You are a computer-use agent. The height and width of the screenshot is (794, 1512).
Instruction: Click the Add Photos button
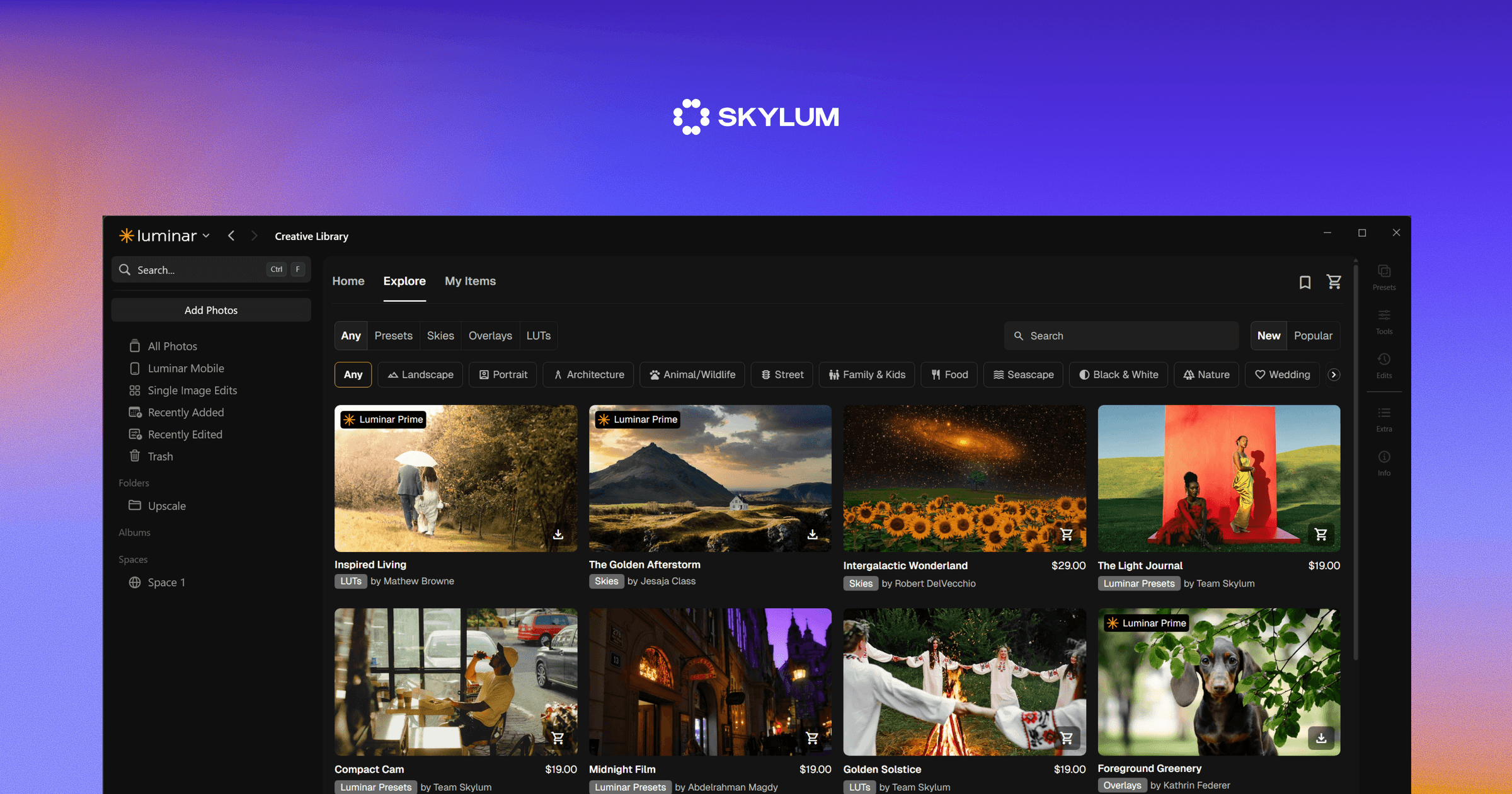point(211,310)
